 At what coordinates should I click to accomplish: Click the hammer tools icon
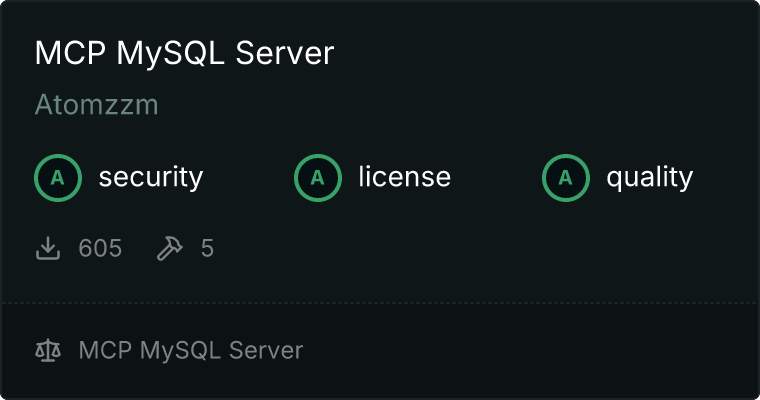click(170, 248)
